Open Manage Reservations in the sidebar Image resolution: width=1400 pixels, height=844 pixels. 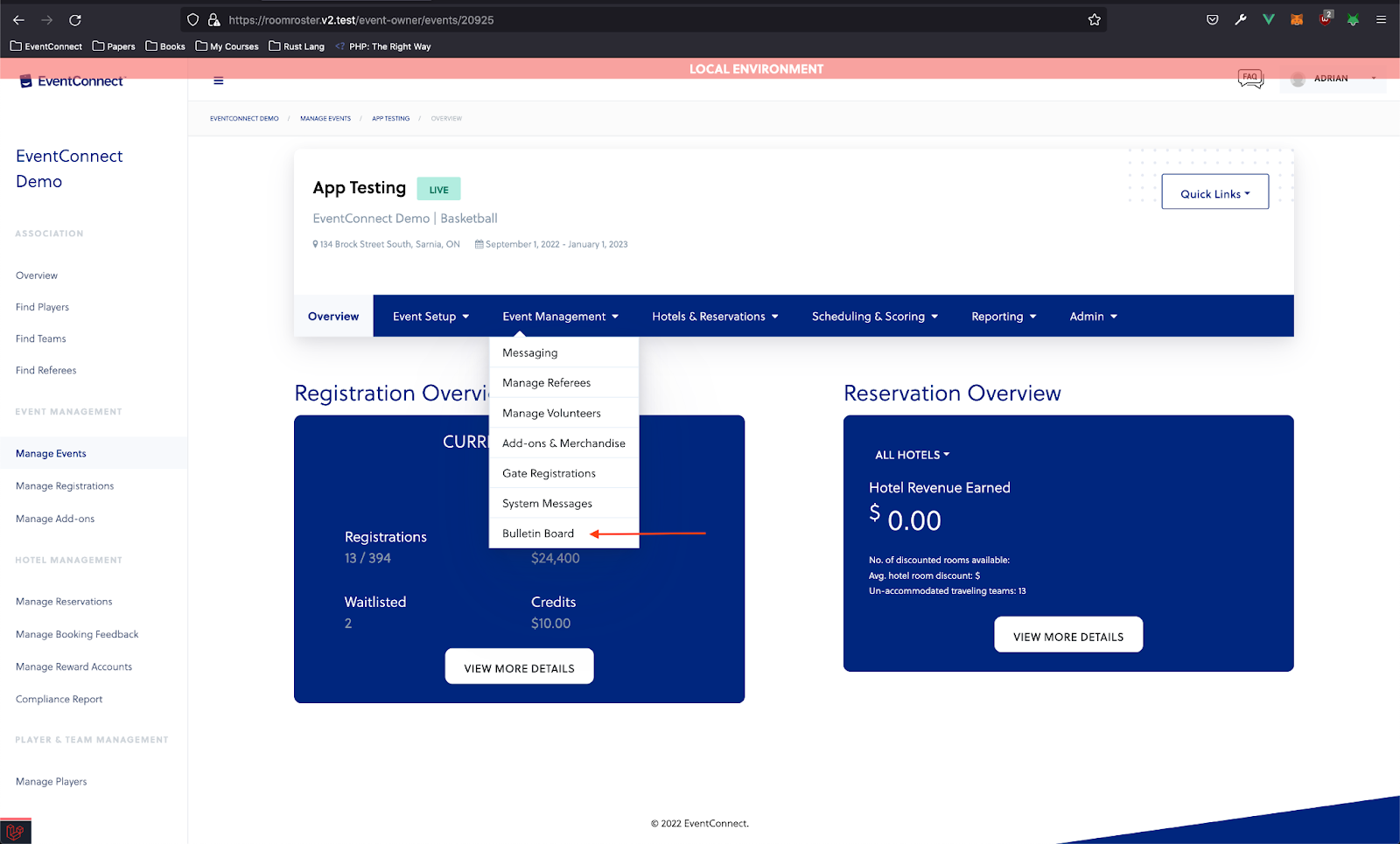[x=64, y=602]
